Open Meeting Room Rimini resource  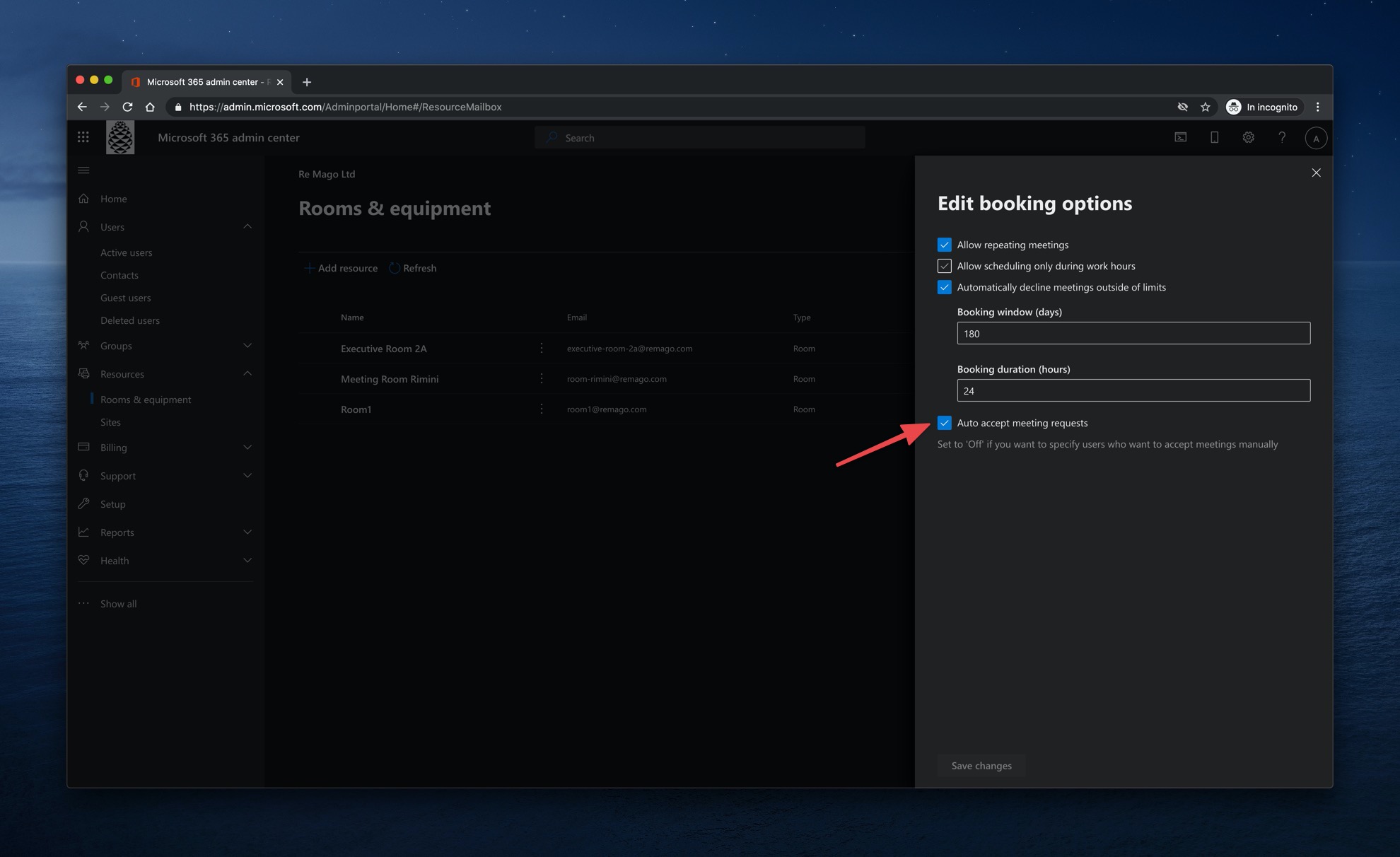pyautogui.click(x=390, y=379)
